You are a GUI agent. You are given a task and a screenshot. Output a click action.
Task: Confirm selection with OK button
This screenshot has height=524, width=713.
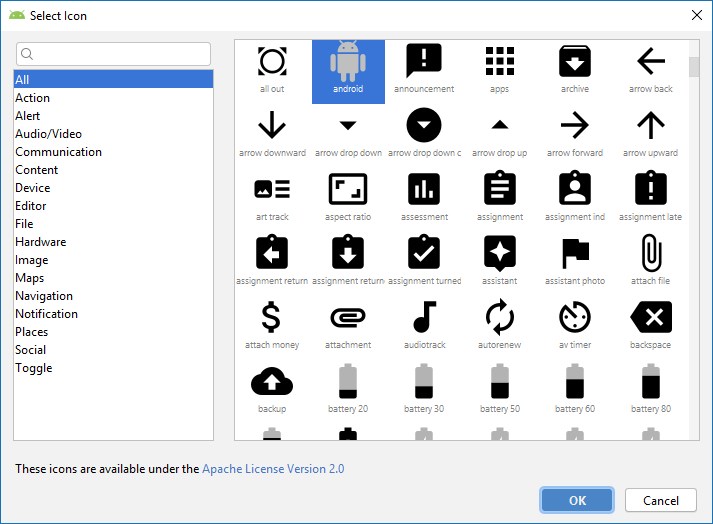click(577, 500)
